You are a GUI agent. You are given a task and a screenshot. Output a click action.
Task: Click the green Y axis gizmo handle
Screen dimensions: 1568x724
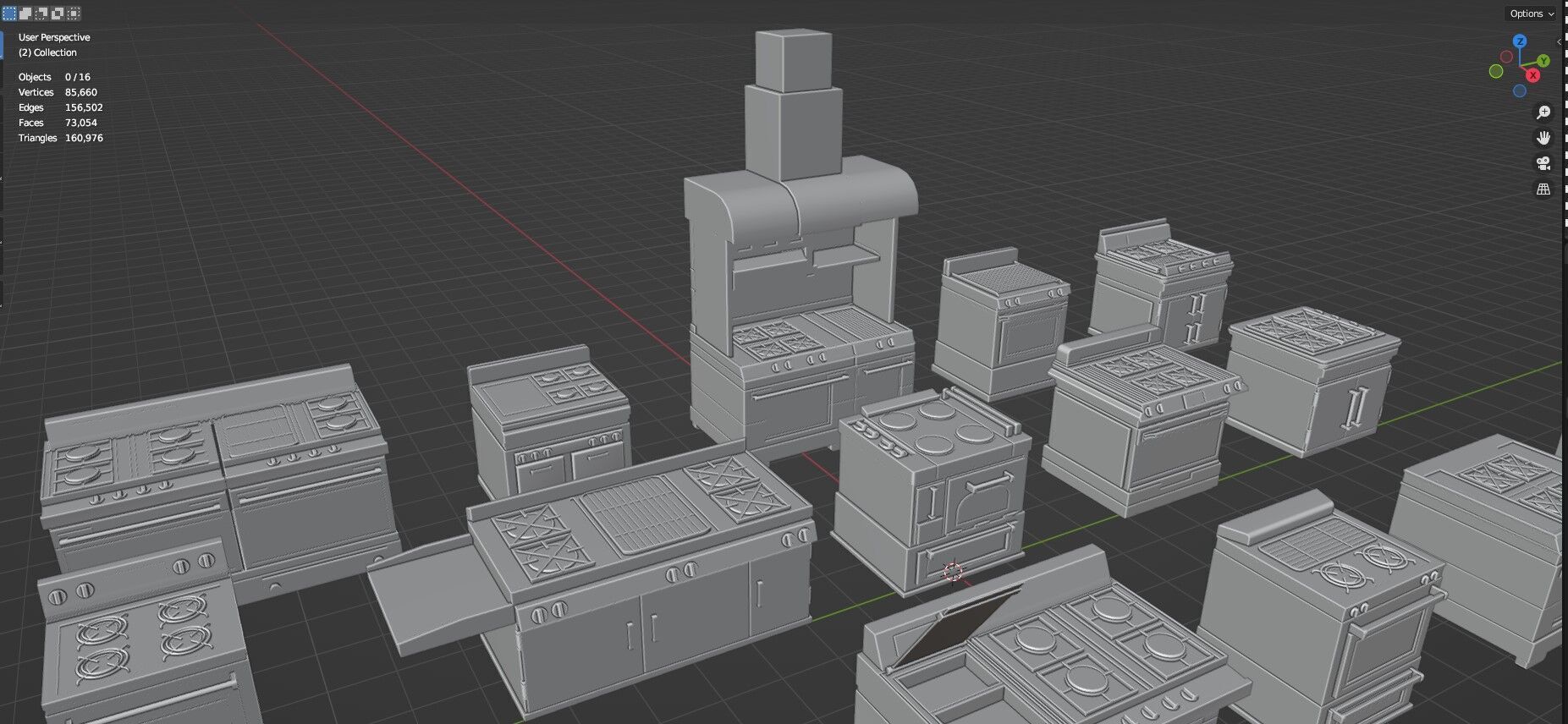coord(1544,61)
